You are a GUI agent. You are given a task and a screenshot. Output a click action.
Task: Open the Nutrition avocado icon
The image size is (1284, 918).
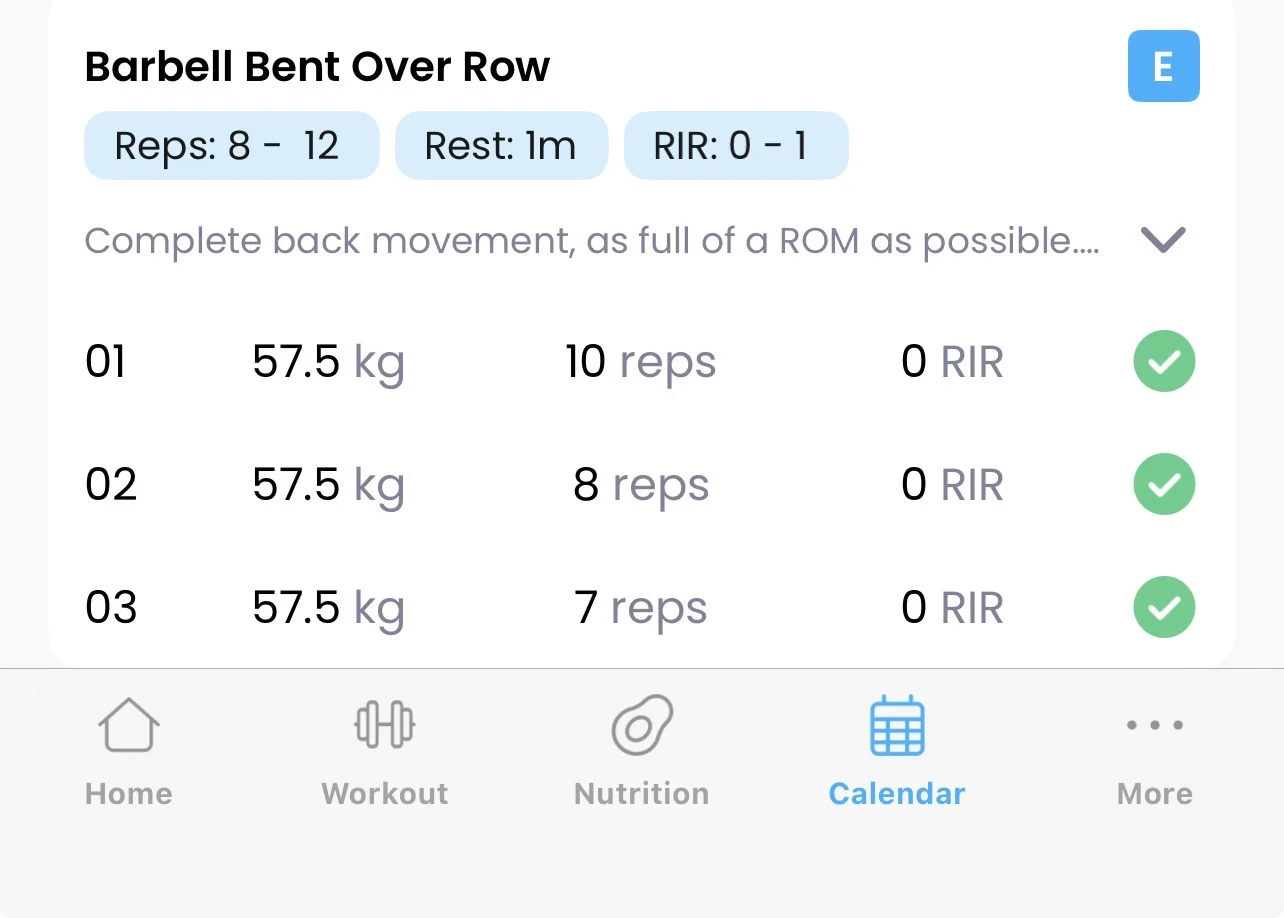[x=642, y=725]
